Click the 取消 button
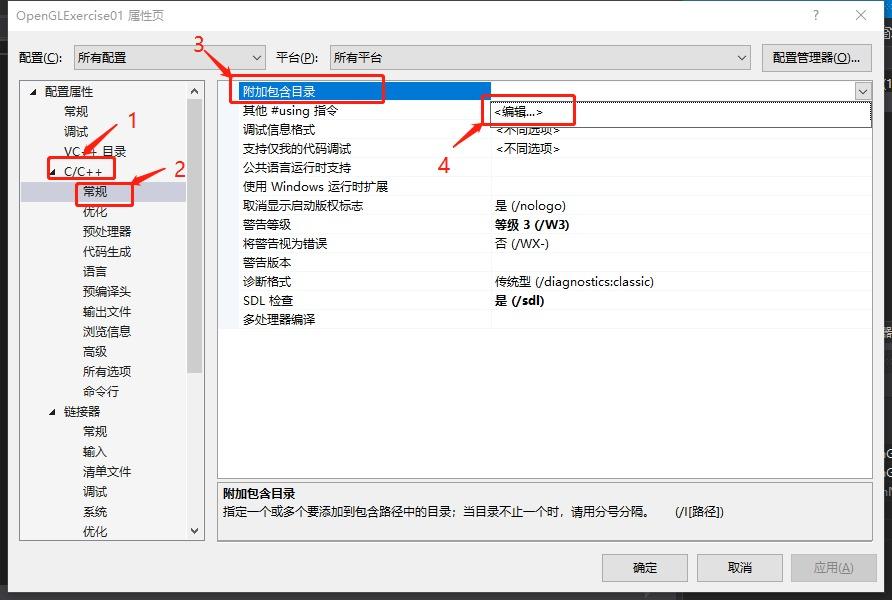892x600 pixels. pos(739,567)
